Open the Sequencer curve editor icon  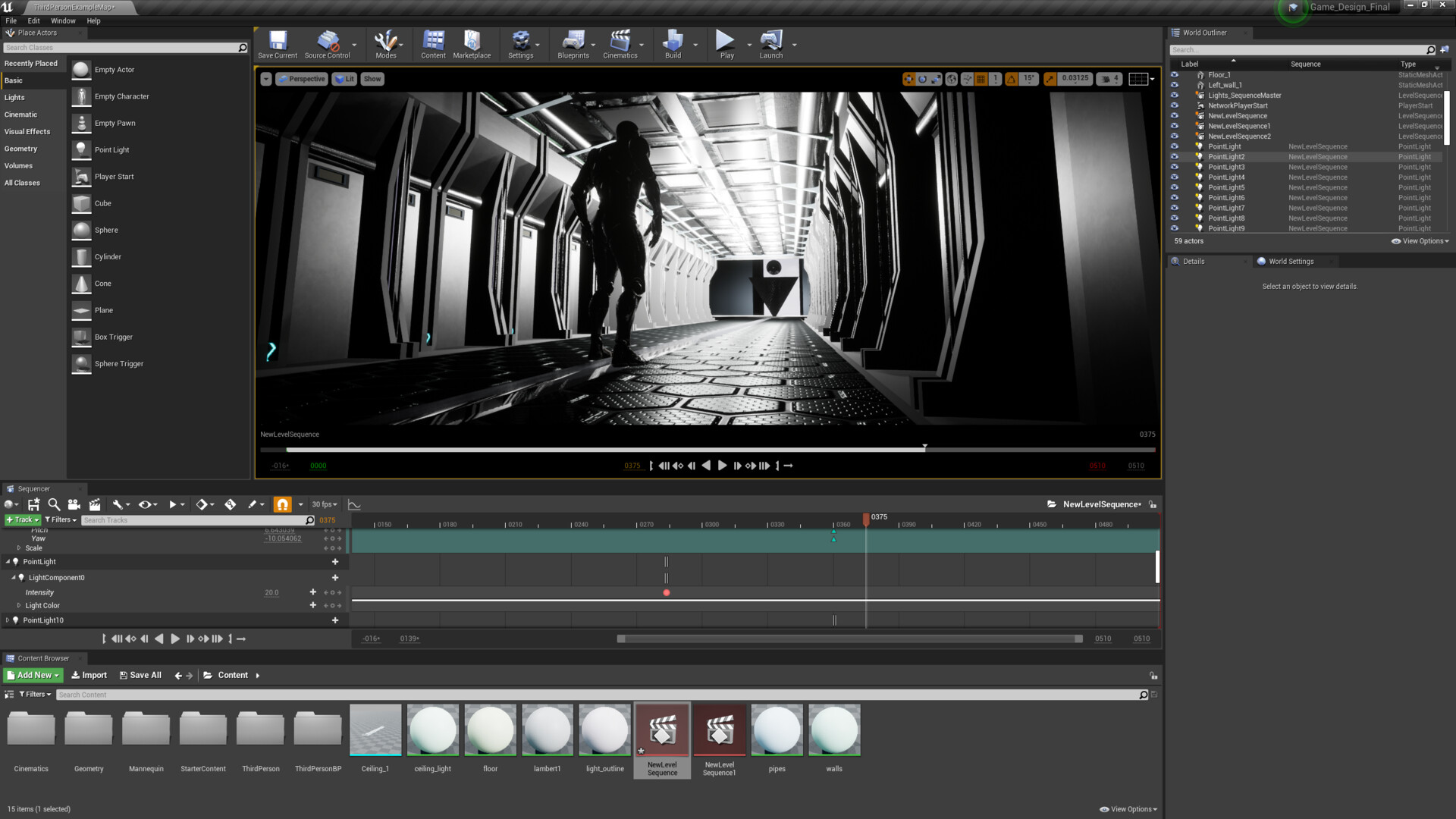click(x=354, y=504)
